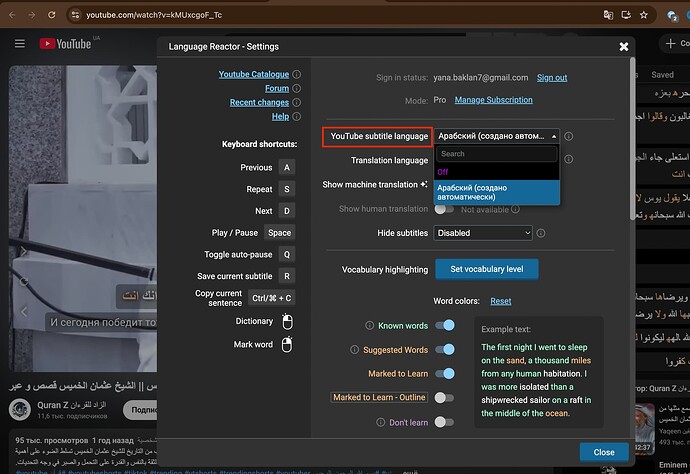Click info icon for Translation language
This screenshot has width=690, height=474.
click(569, 159)
